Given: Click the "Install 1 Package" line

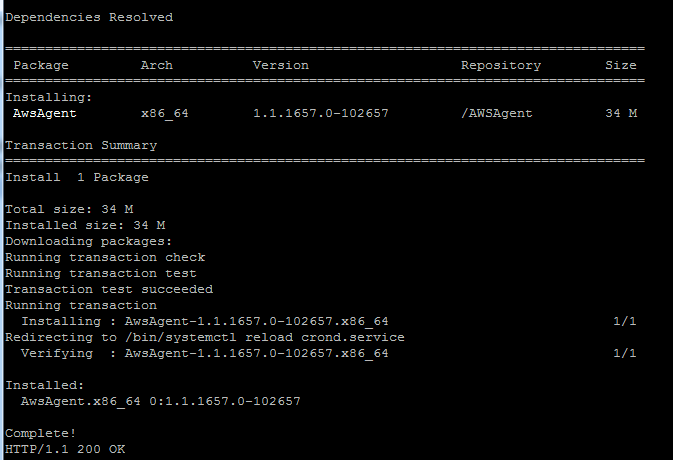Looking at the screenshot, I should [77, 177].
